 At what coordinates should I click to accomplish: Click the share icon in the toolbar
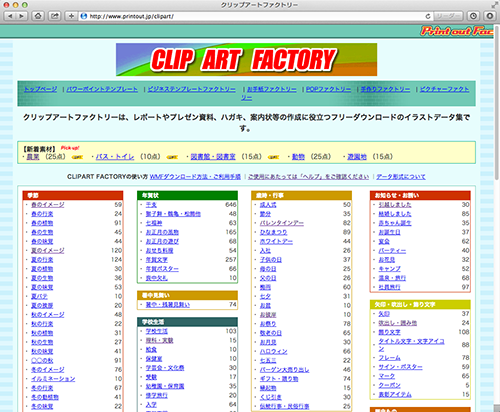54,16
